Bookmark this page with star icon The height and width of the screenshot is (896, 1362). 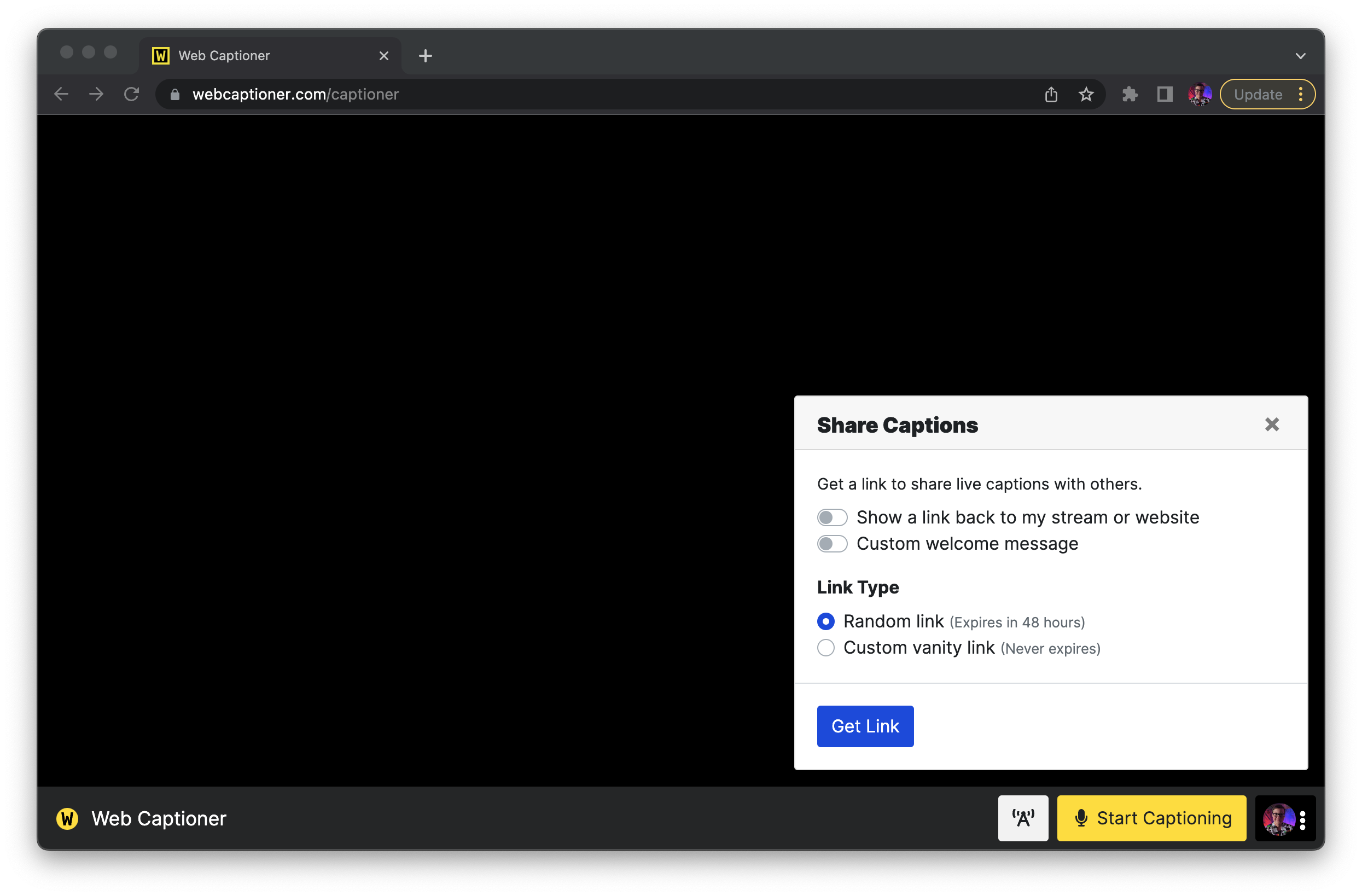[1086, 95]
